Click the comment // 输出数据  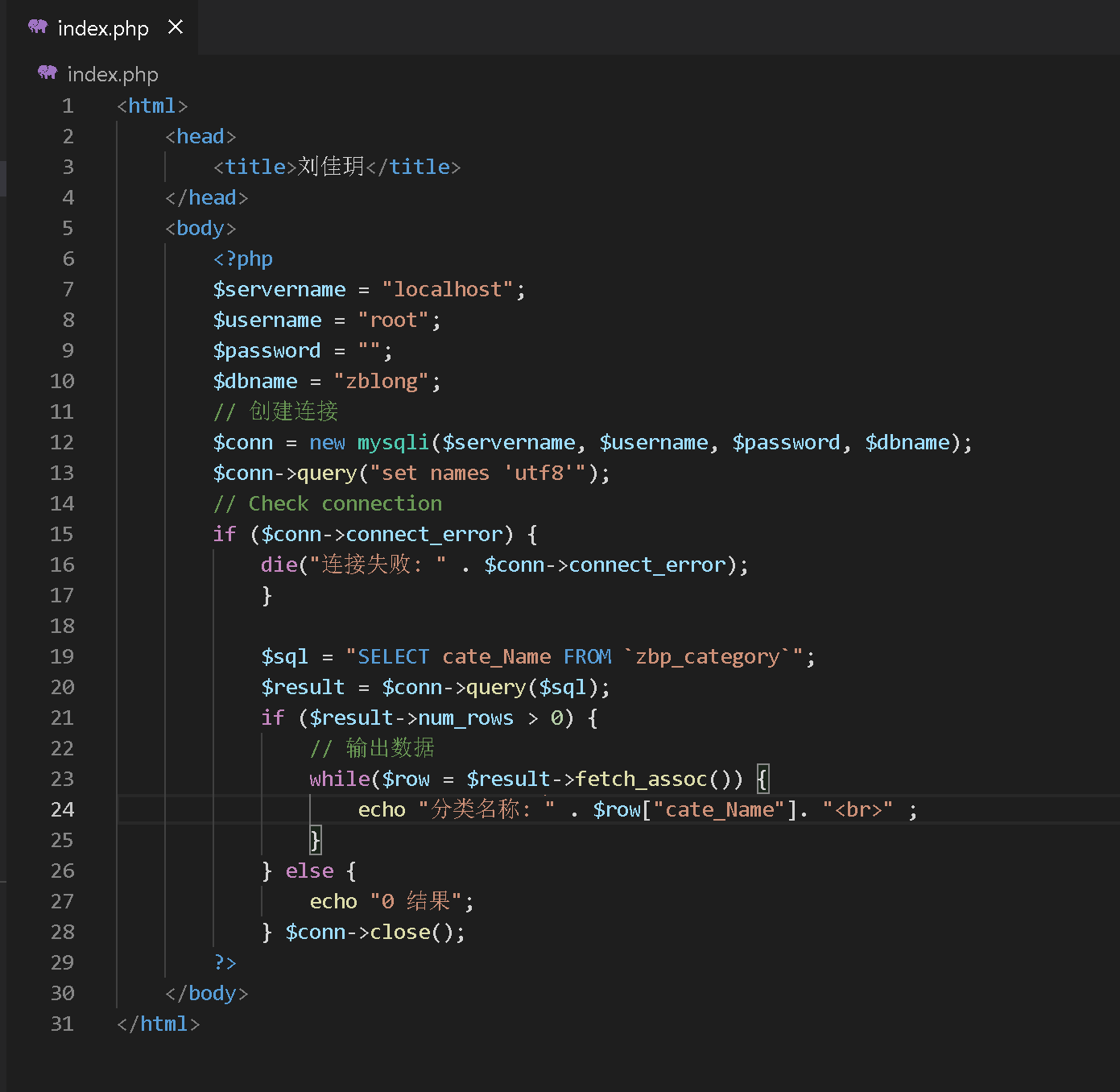[372, 748]
